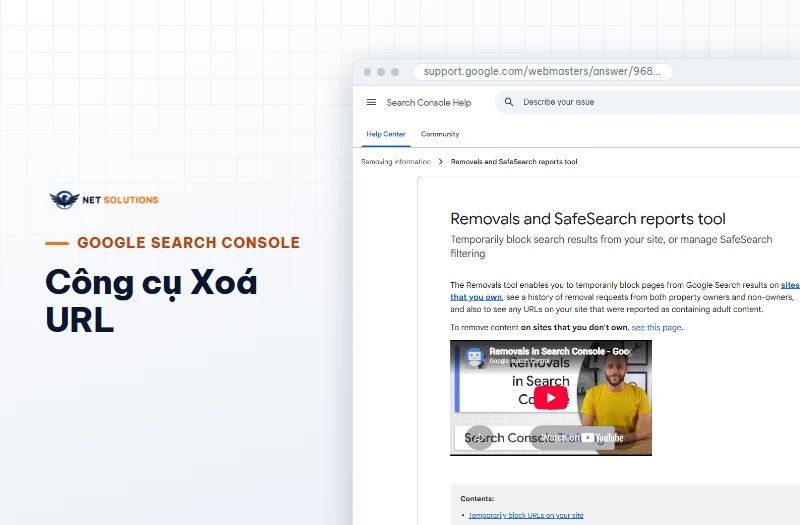Image resolution: width=800 pixels, height=525 pixels.
Task: Open Removing information breadcrumb link
Action: click(x=396, y=162)
